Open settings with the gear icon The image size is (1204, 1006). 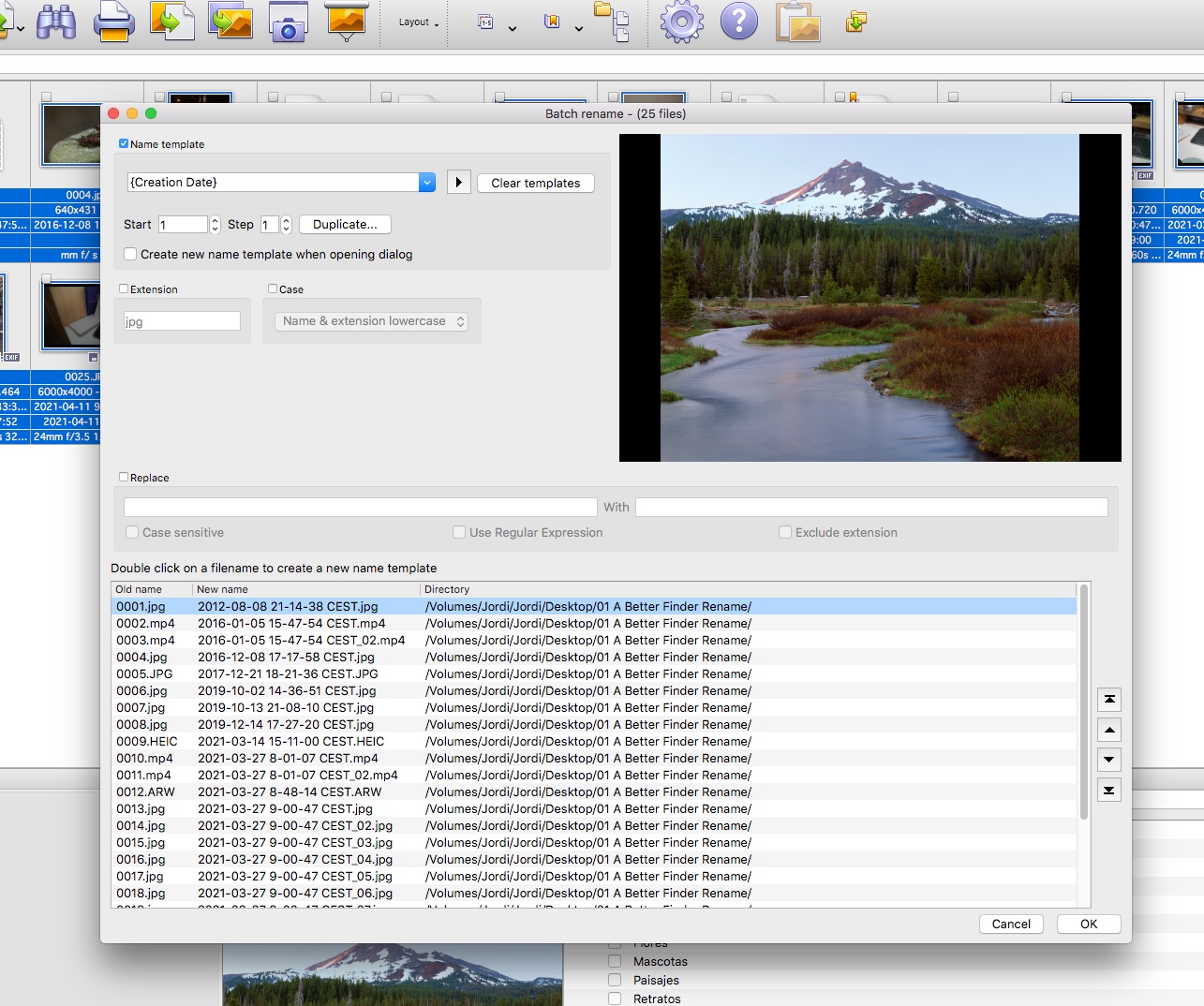[681, 22]
